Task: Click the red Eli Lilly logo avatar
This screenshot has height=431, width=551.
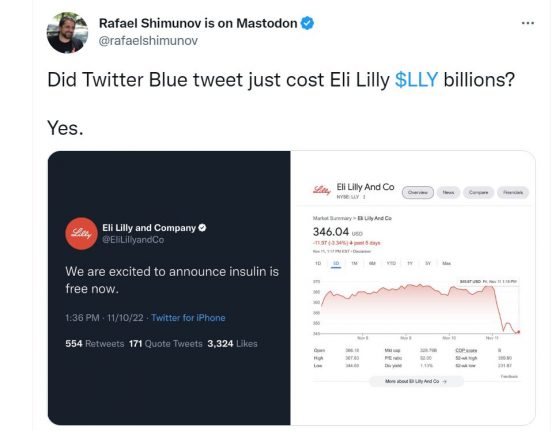Action: coord(81,234)
